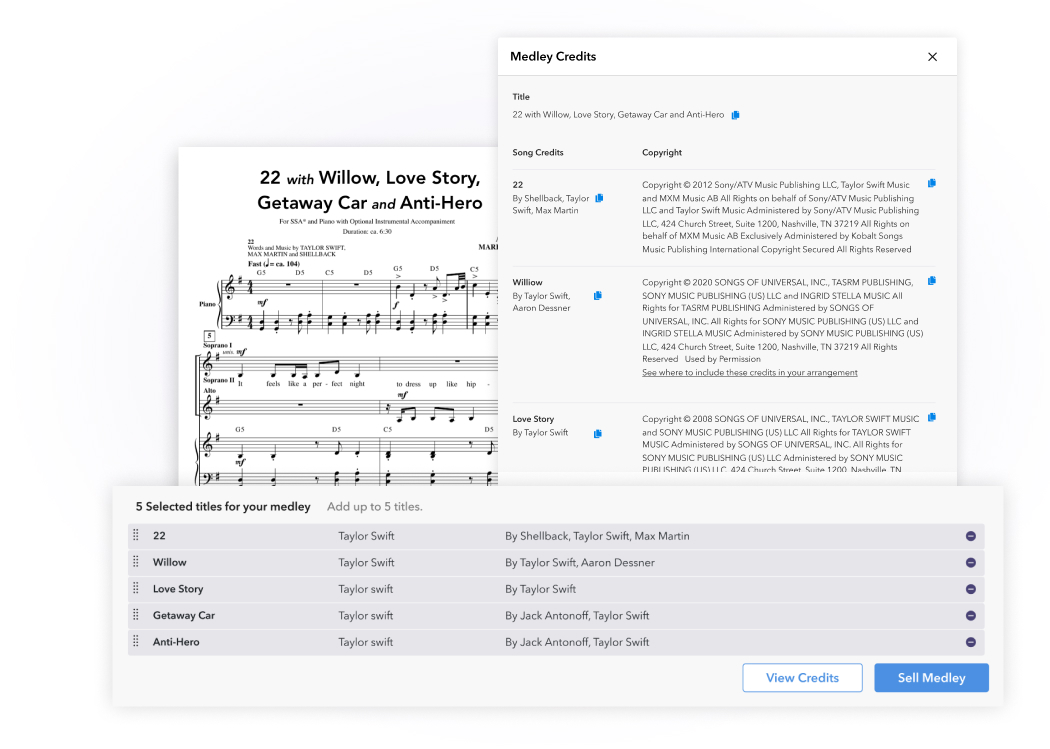Click the drag handle for Getaway Car
Image resolution: width=1050 pixels, height=749 pixels.
click(x=136, y=616)
